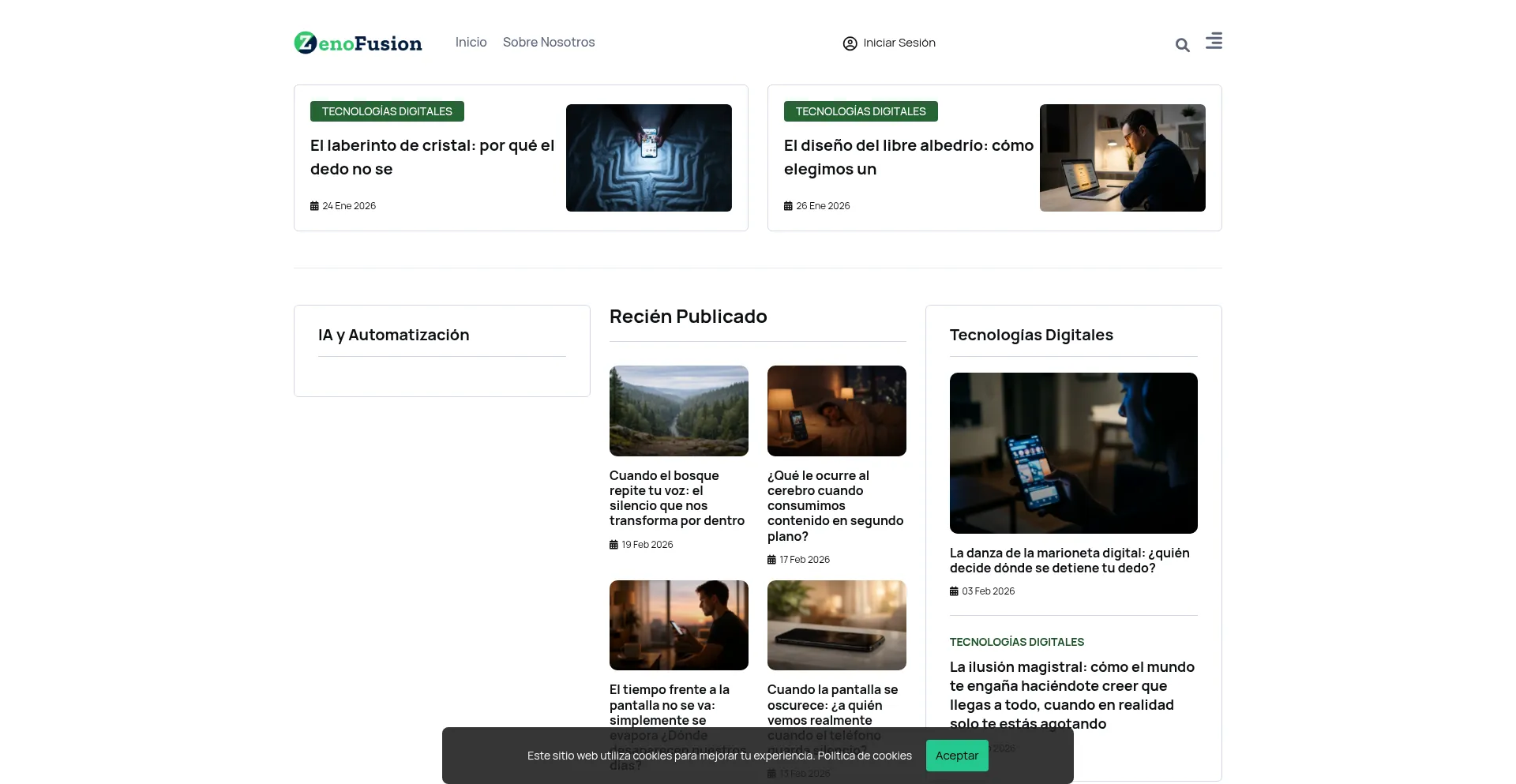1516x784 pixels.
Task: Click Tecnologías Digitales tag on laberinto card
Action: point(387,111)
